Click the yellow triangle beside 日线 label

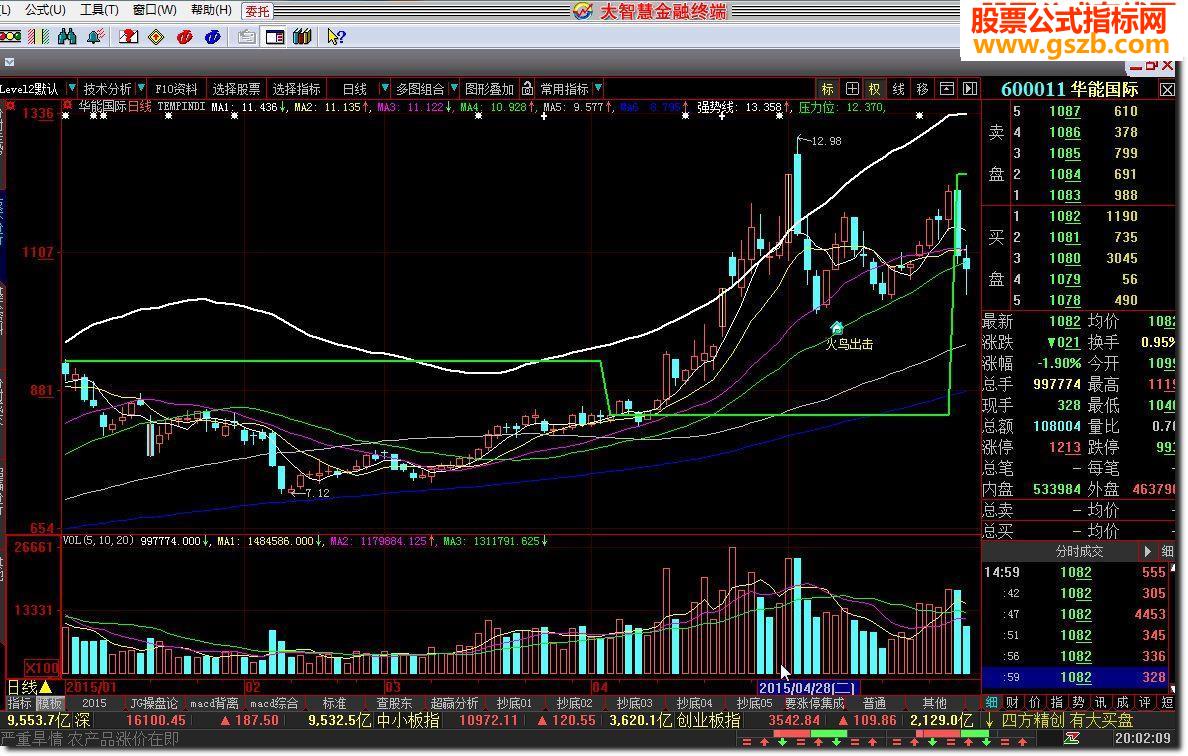tap(45, 687)
